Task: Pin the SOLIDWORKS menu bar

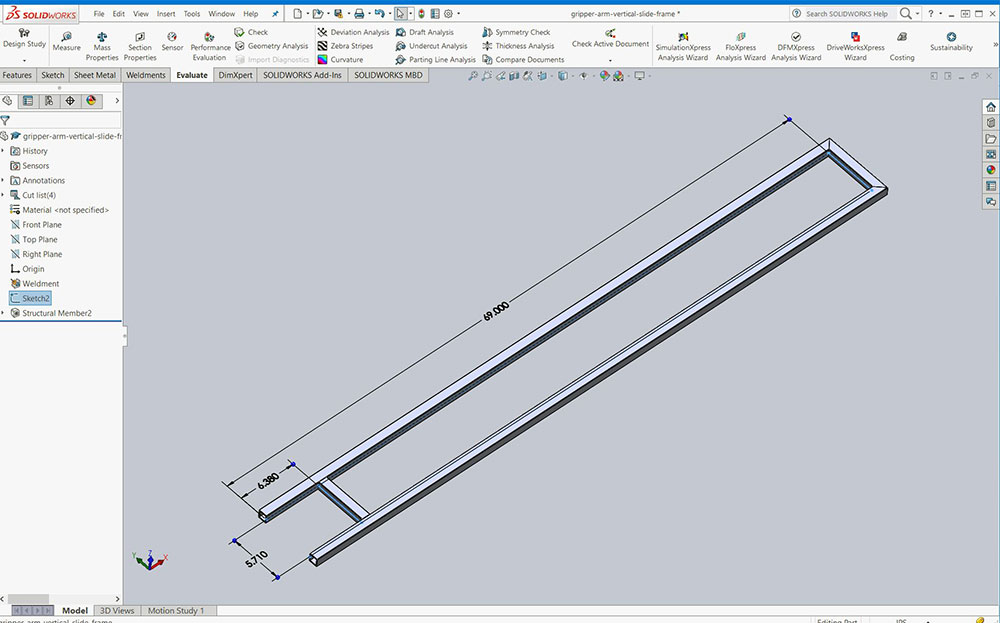Action: [275, 14]
